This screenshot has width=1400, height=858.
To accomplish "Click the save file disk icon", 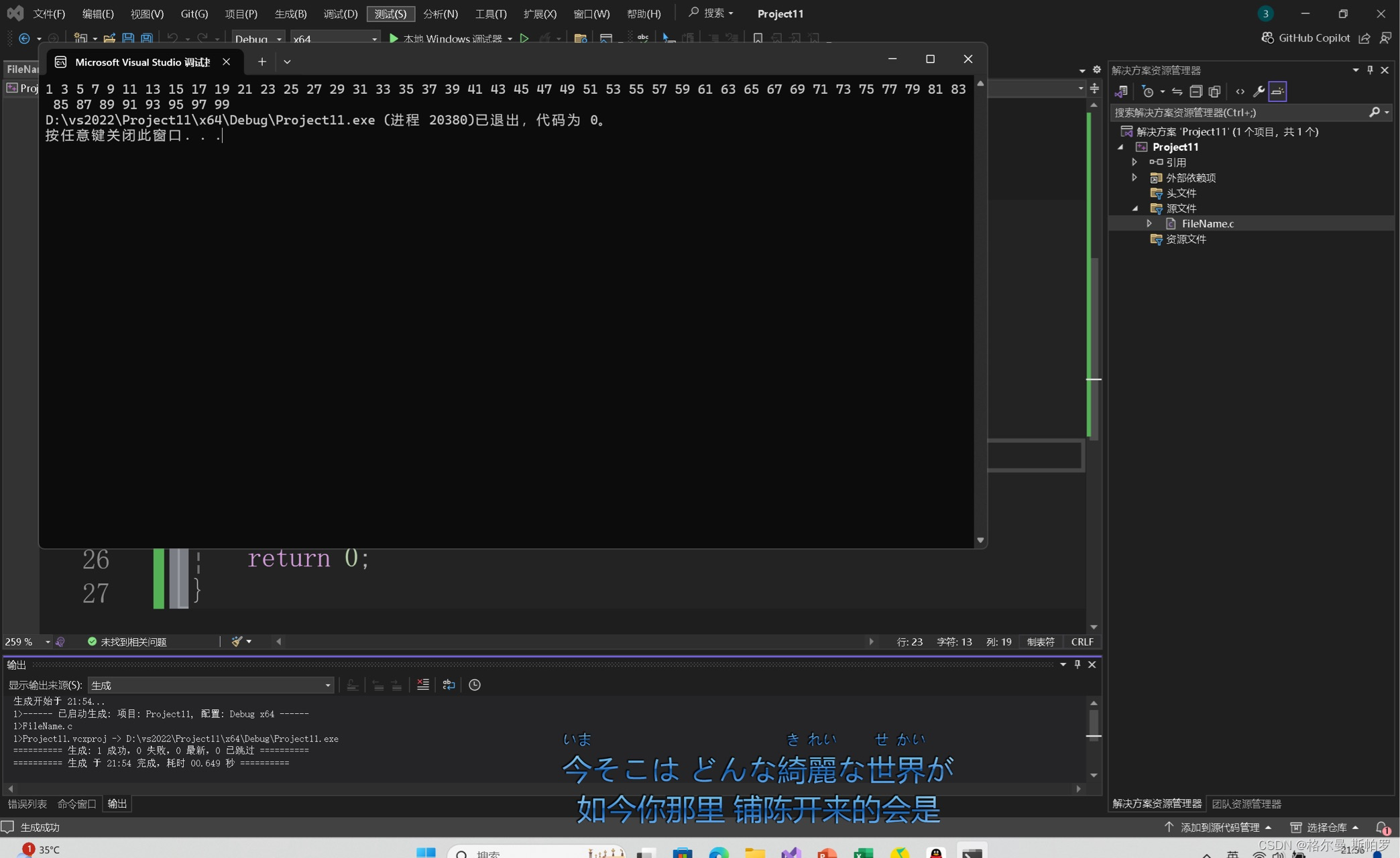I will click(x=128, y=39).
